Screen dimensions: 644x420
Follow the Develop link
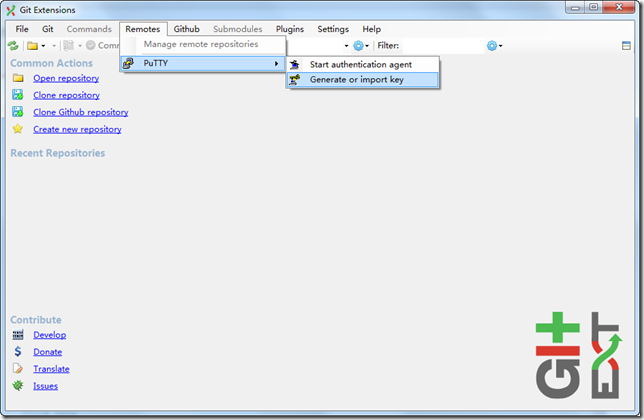coord(50,335)
